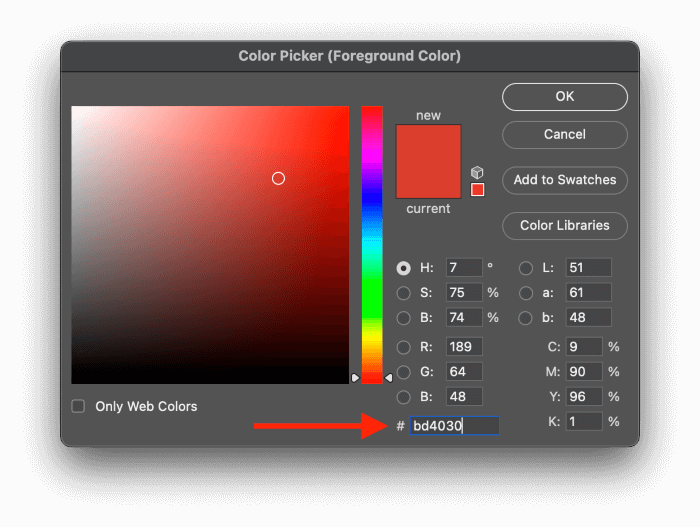Select the L lightness radio button

tap(525, 268)
